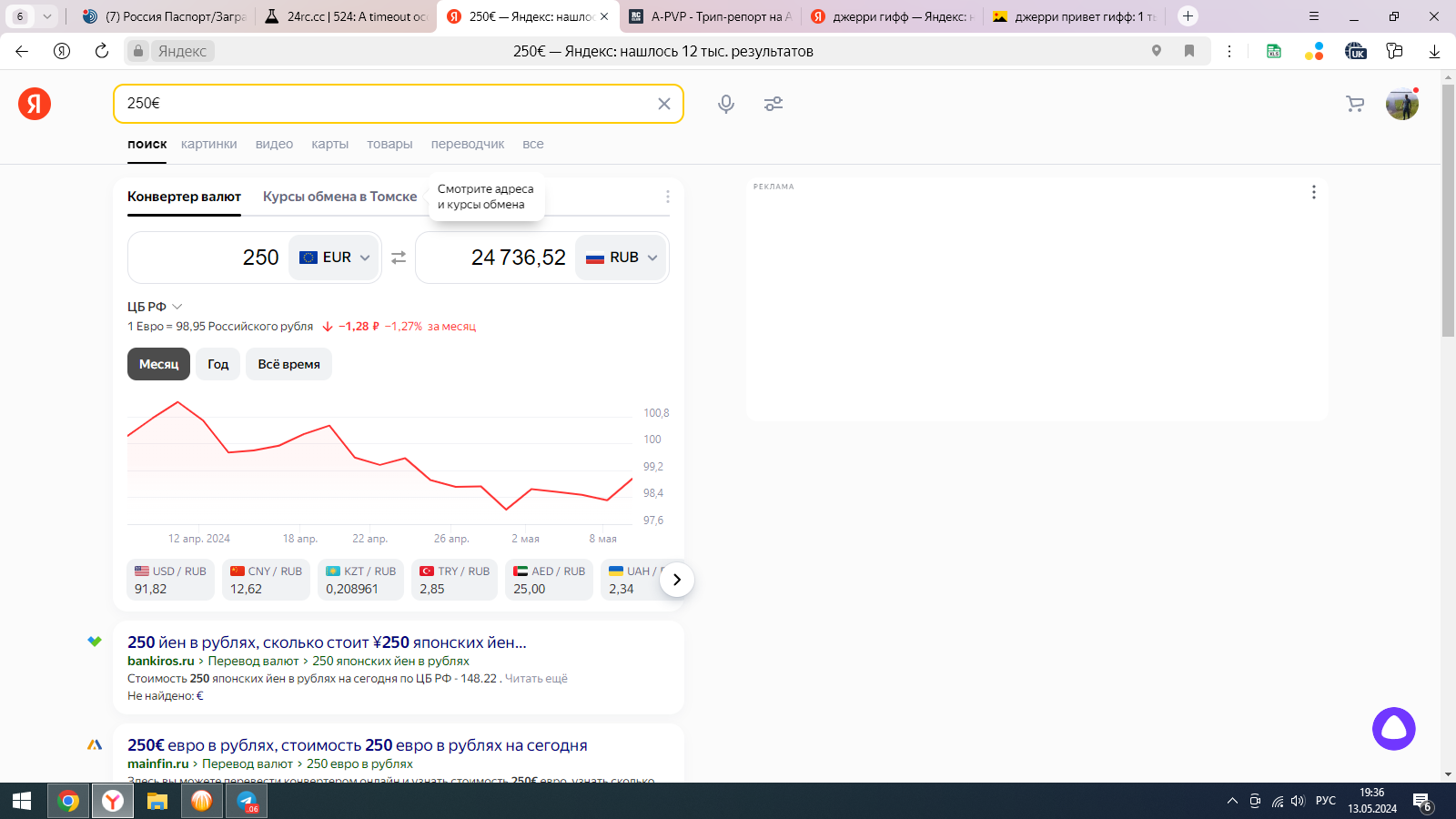Click the voice search microphone icon
This screenshot has height=819, width=1456.
[x=725, y=104]
